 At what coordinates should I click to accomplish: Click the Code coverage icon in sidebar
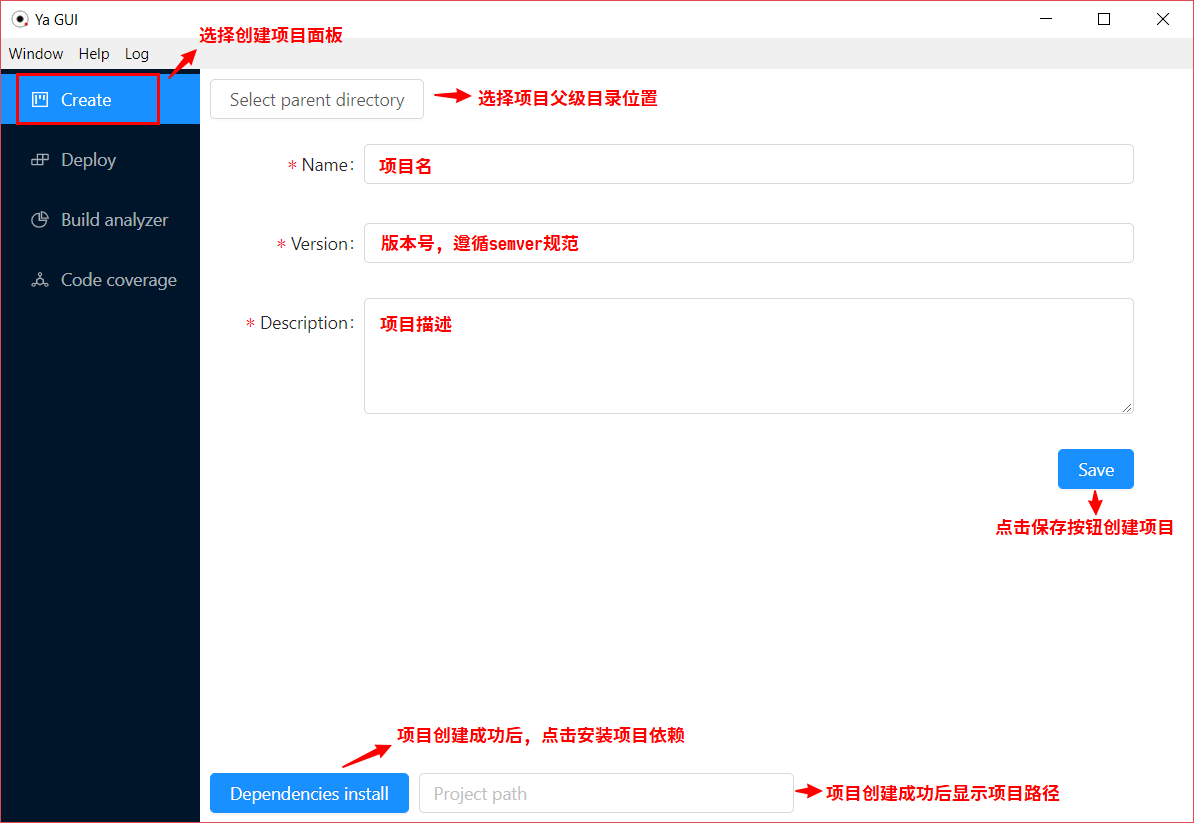(x=40, y=280)
